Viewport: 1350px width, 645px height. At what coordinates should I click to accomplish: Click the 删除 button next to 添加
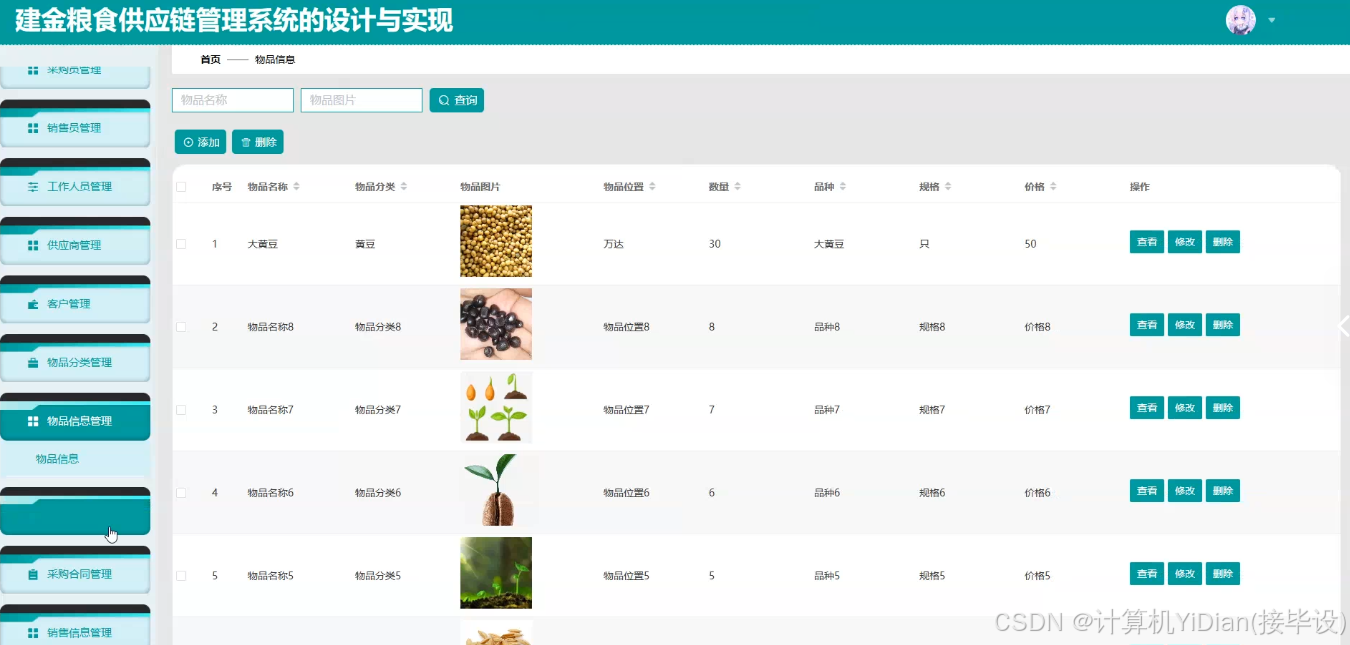point(258,142)
